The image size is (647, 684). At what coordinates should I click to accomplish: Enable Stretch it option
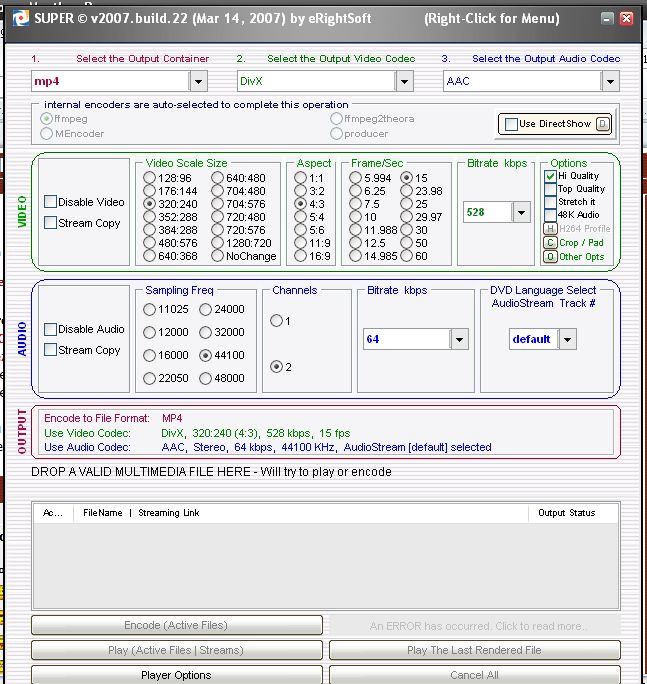tap(550, 202)
